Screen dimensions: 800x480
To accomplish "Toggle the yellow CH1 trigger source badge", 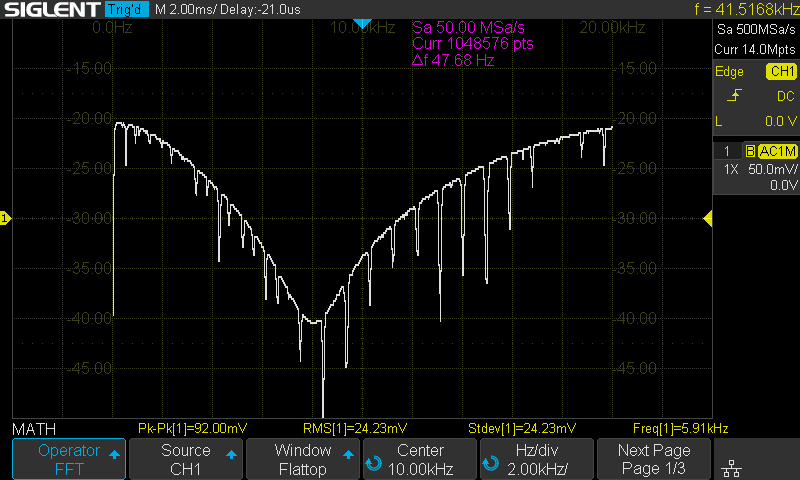I will pyautogui.click(x=780, y=72).
